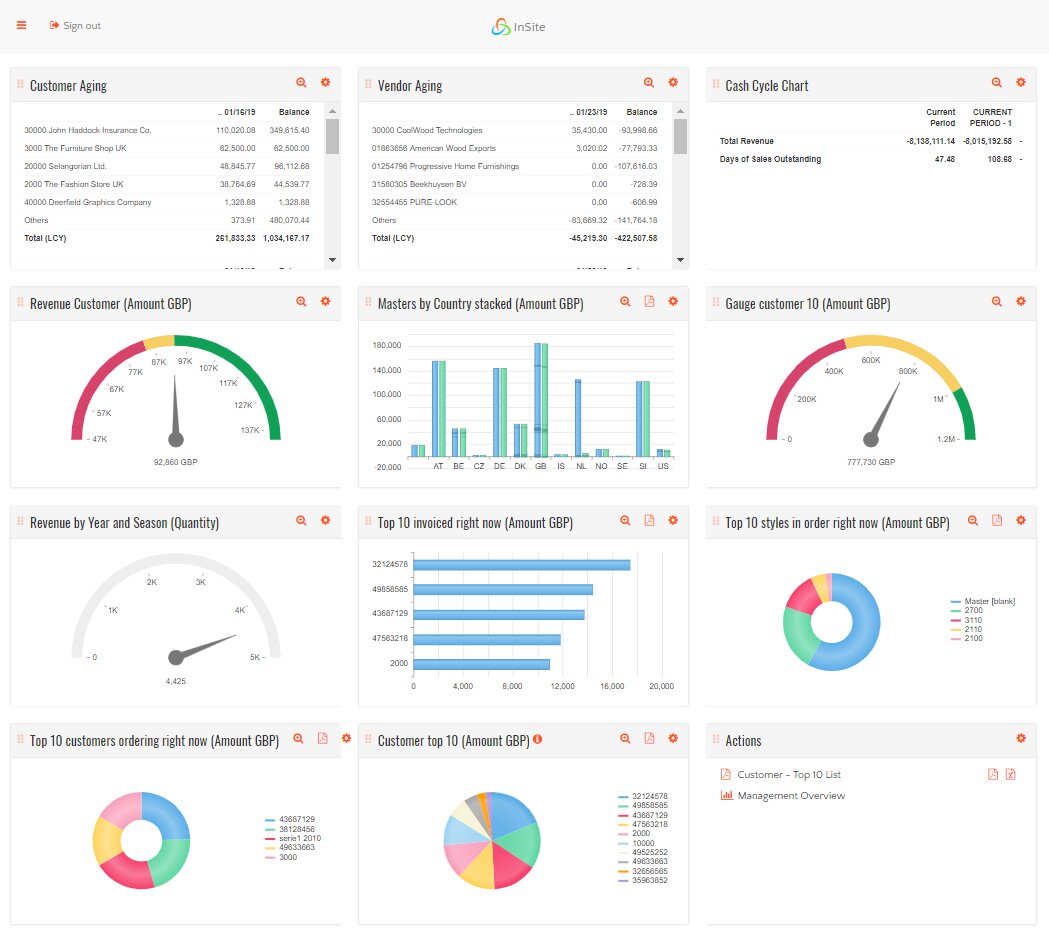This screenshot has height=937, width=1049.
Task: Open Customer - Top 10 List action
Action: (788, 775)
